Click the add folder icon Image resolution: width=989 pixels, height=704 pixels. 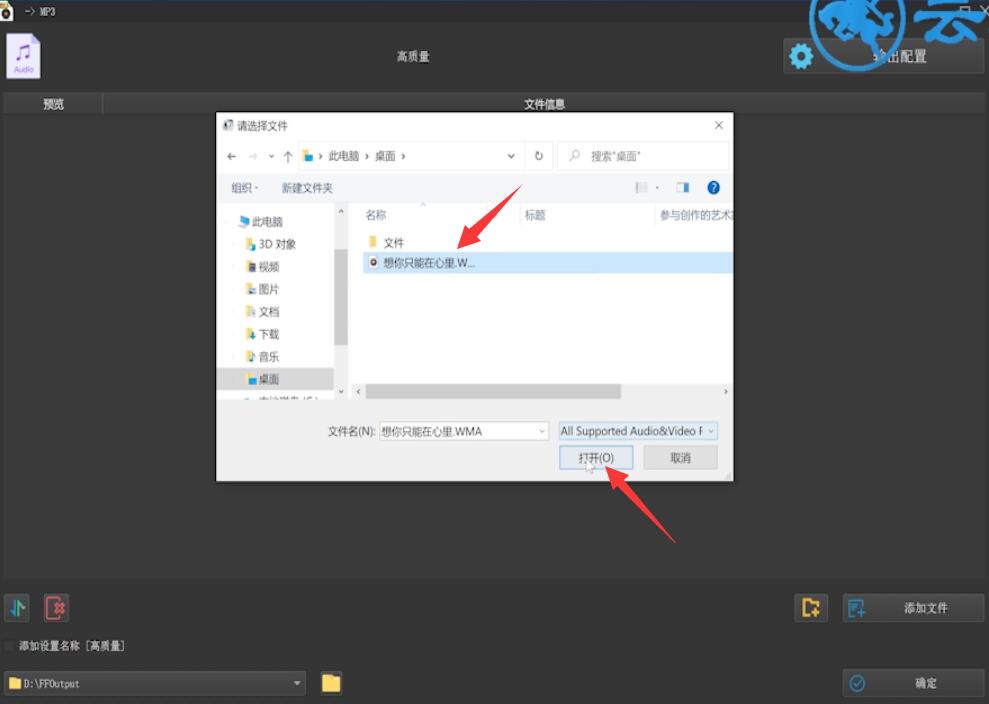coord(811,608)
